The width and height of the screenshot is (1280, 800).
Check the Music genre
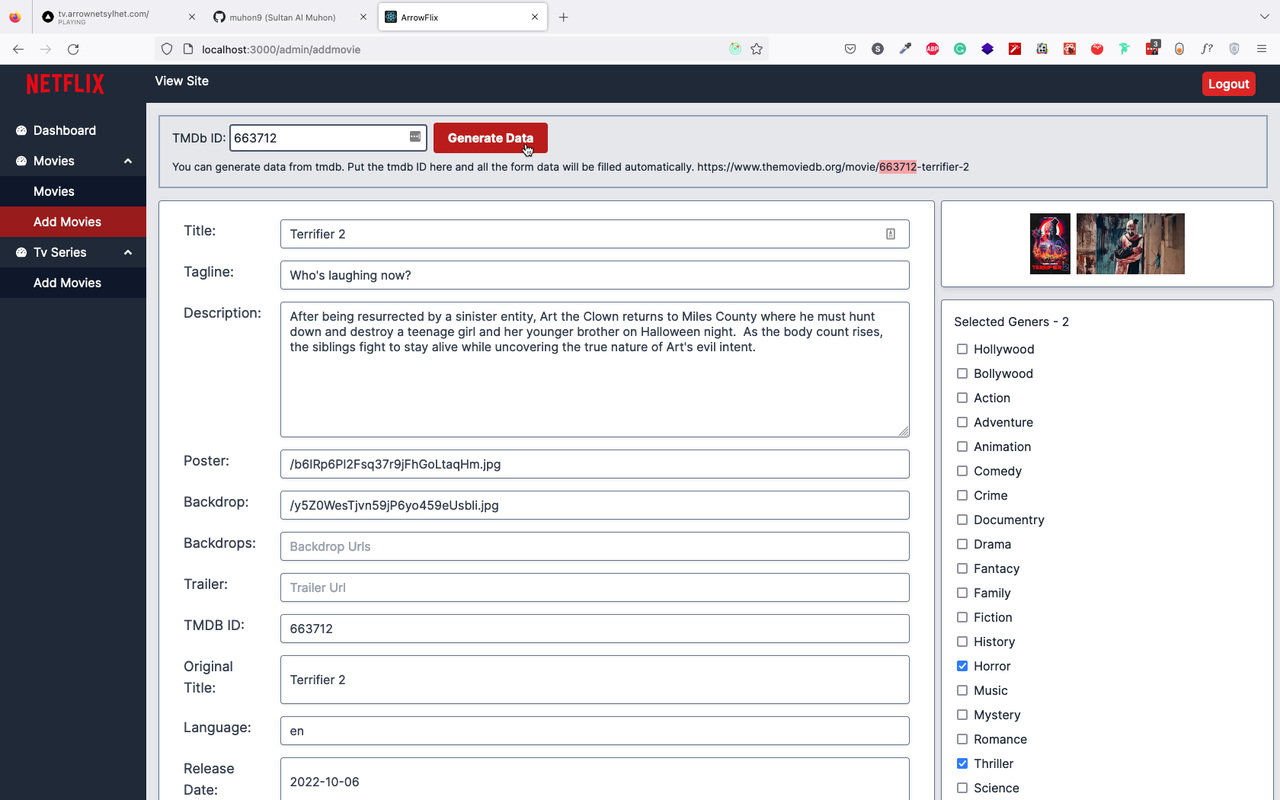coord(962,691)
